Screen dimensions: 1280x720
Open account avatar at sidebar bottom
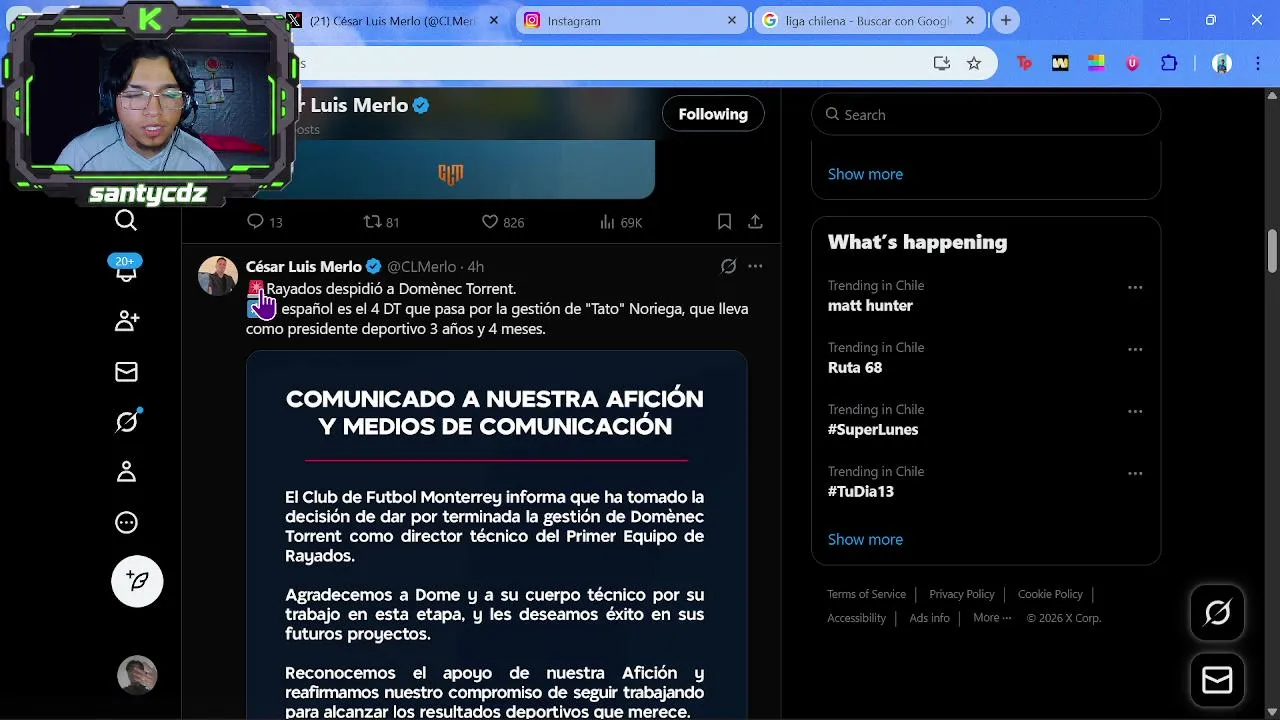click(x=137, y=675)
